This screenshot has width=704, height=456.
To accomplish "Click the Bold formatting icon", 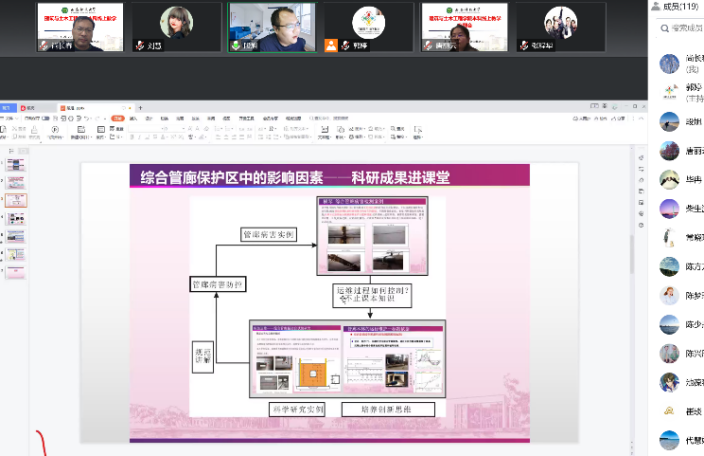I will click(132, 137).
